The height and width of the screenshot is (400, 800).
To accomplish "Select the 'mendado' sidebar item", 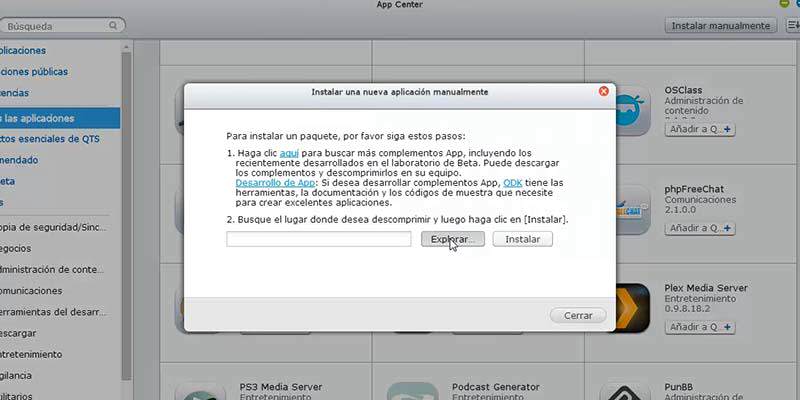I will (x=19, y=160).
